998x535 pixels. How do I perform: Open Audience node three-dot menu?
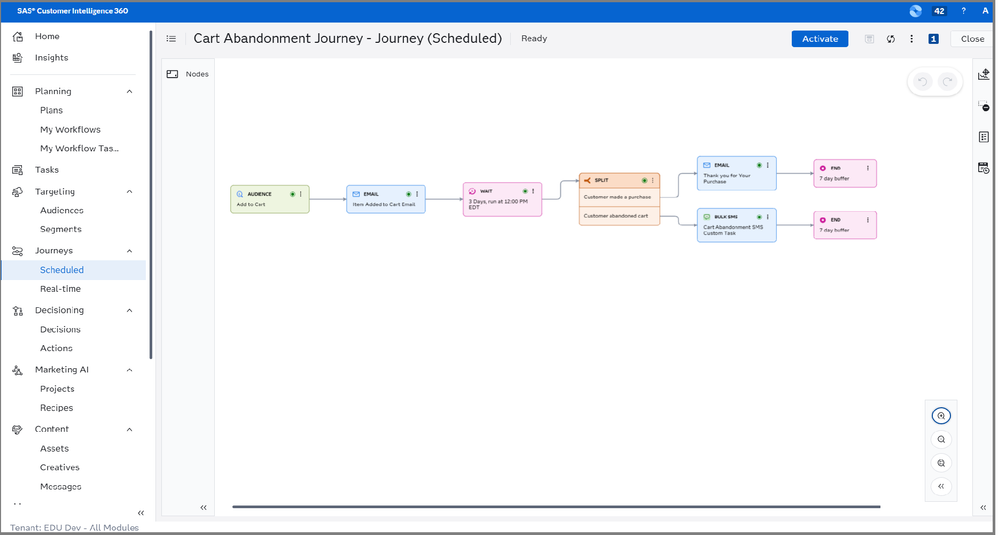300,194
